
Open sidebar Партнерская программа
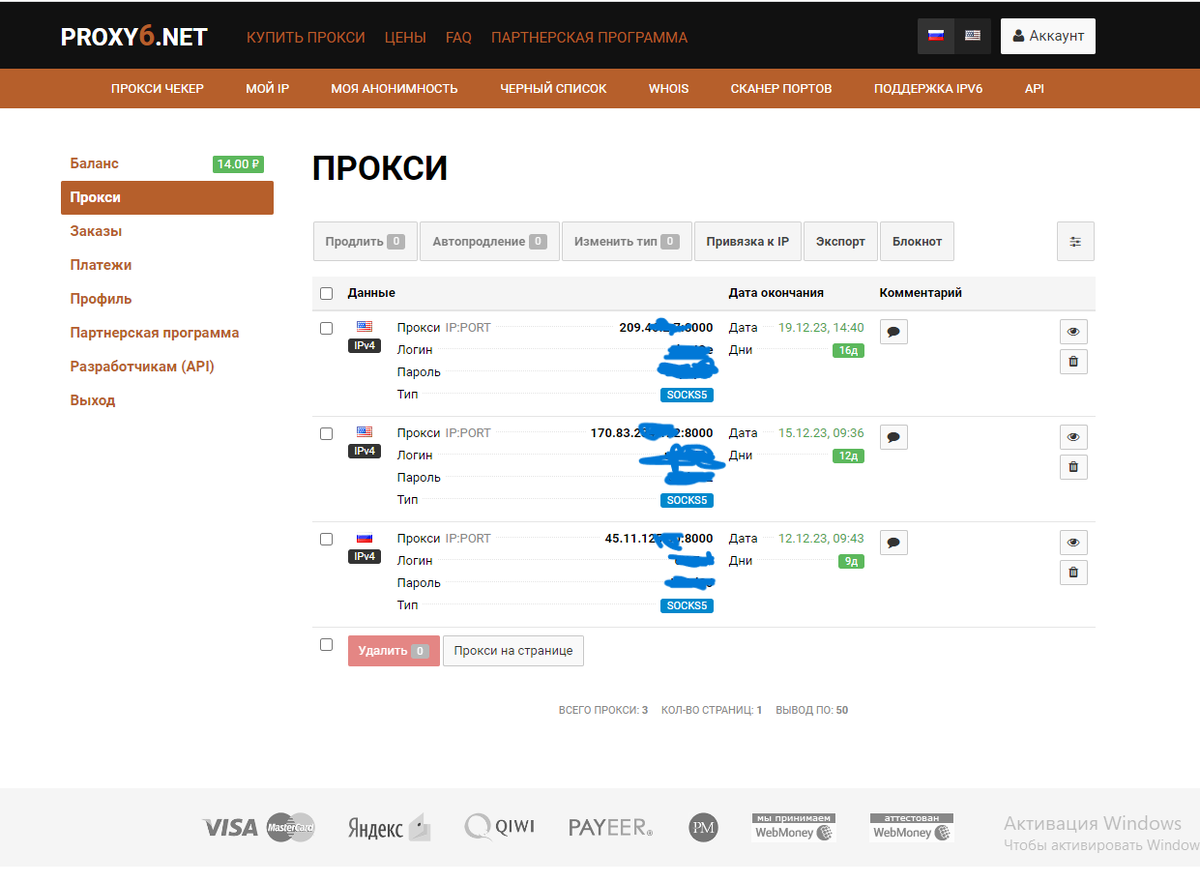coord(154,333)
